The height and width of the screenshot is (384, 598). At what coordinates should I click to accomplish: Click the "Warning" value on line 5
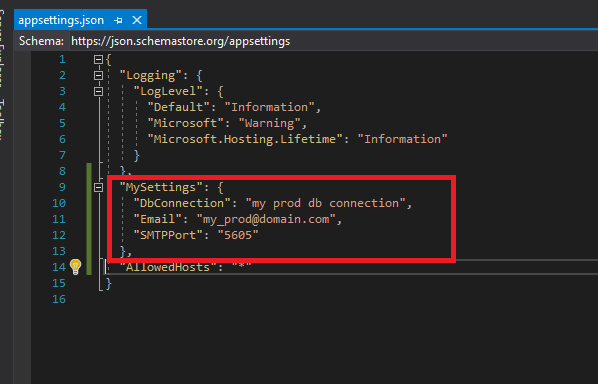(270, 123)
